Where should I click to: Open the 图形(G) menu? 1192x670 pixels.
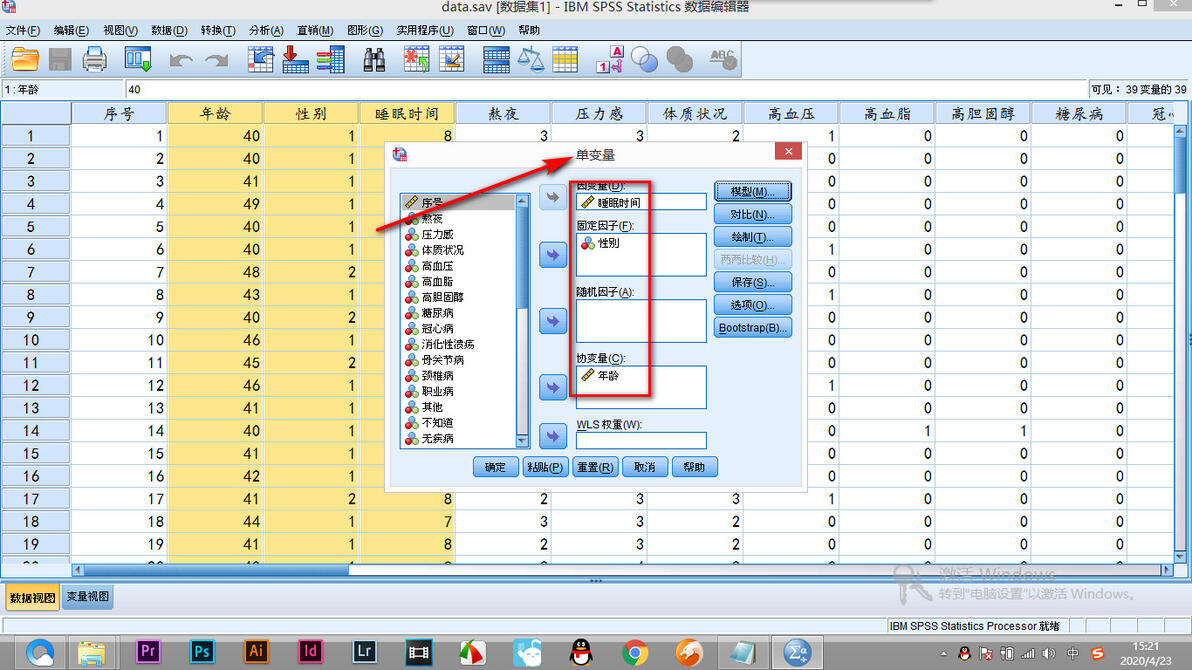pyautogui.click(x=365, y=30)
